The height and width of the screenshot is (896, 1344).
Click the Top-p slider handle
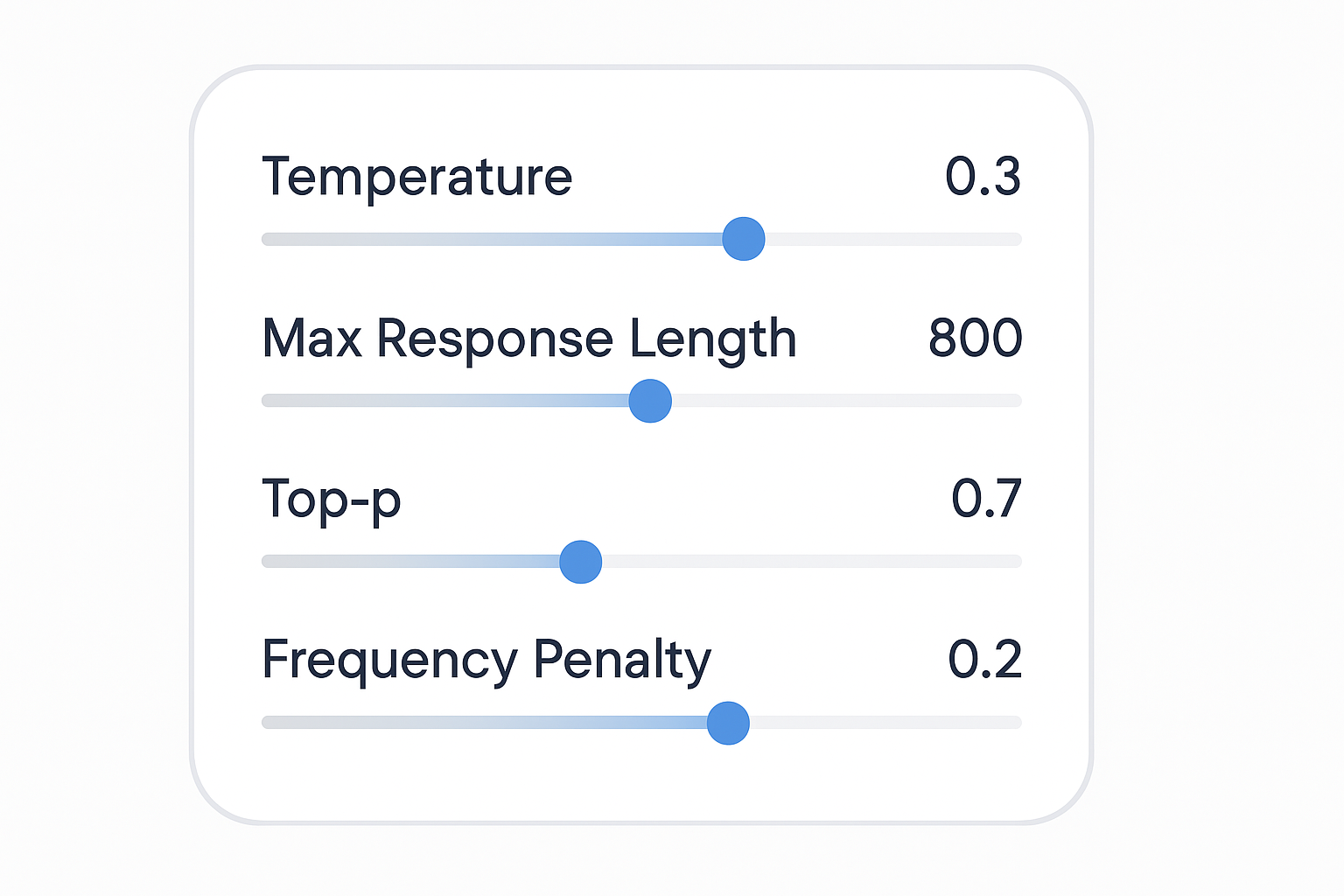581,562
